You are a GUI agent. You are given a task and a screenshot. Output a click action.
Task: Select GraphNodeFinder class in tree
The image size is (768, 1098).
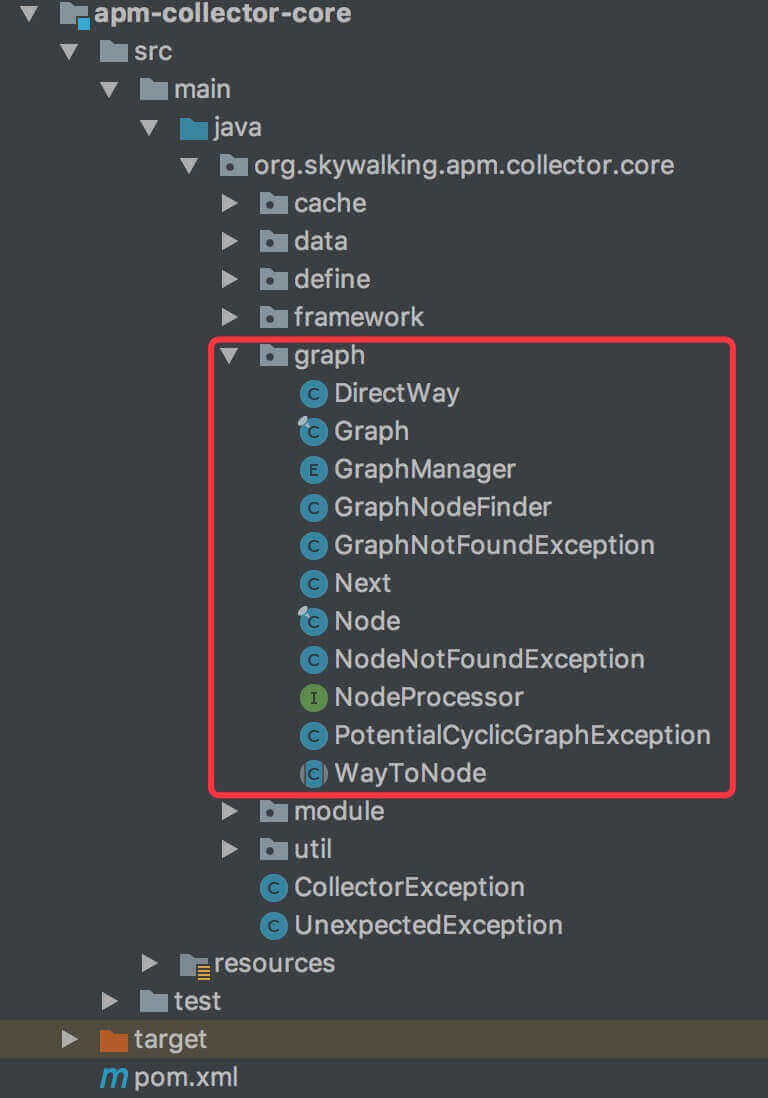[442, 507]
